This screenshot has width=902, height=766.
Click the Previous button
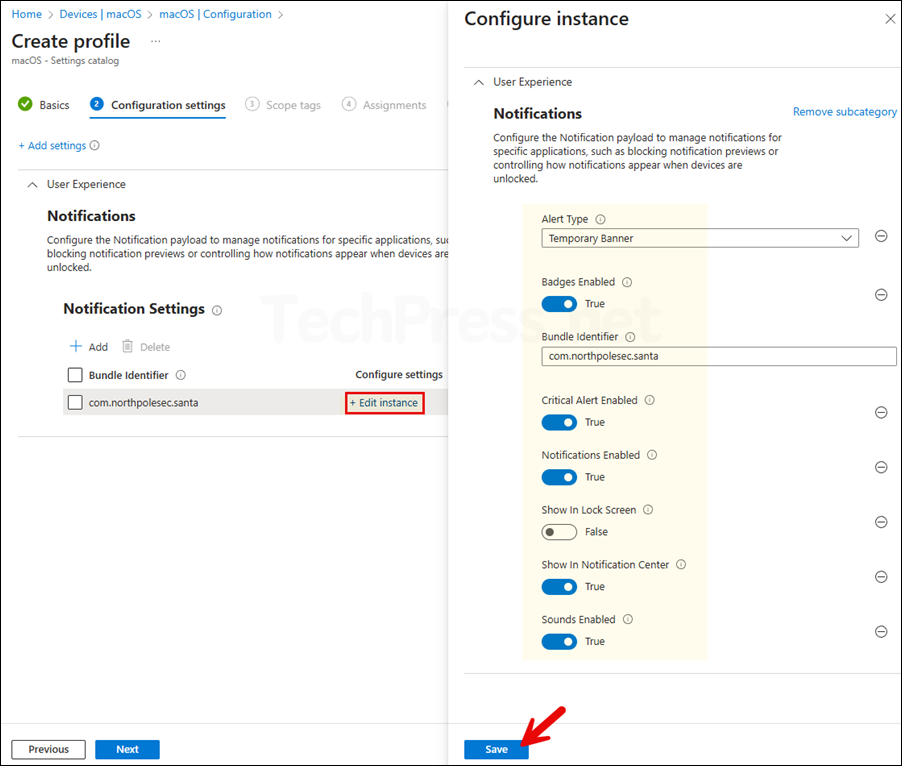click(x=49, y=749)
